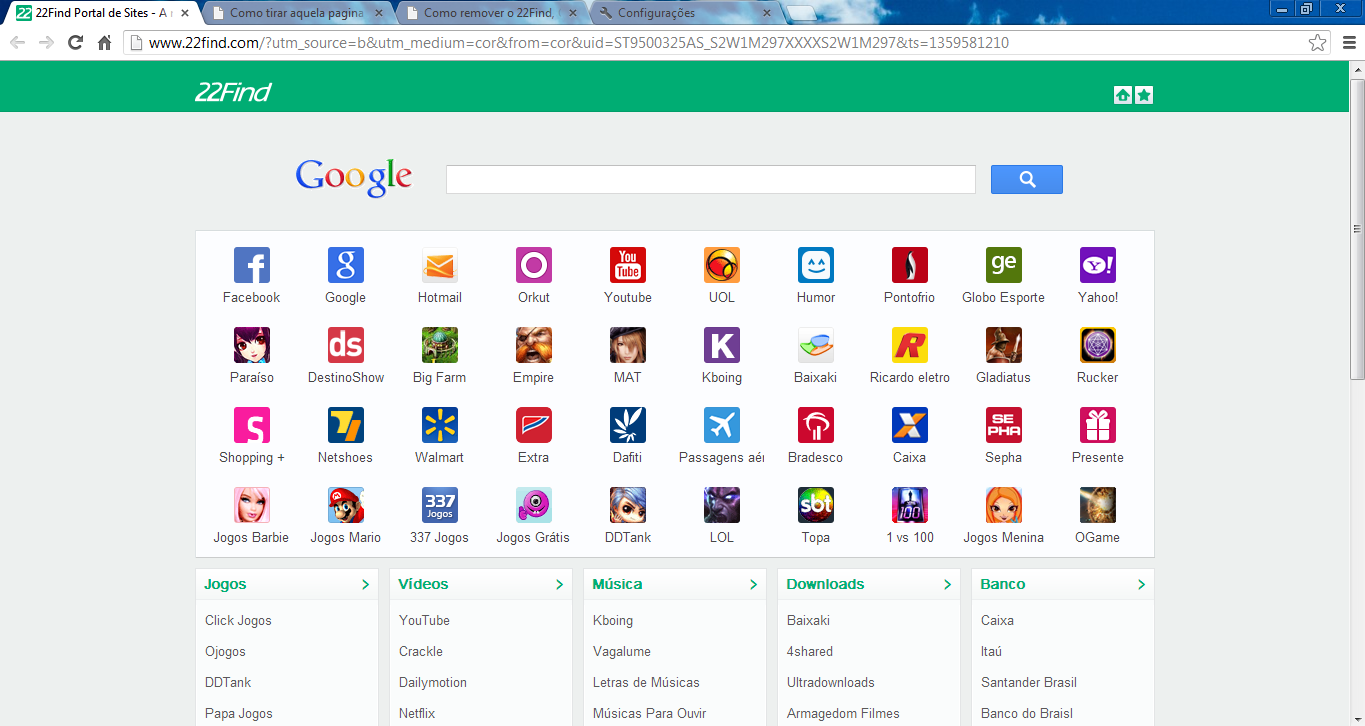Select the 22Find Portal de Sites tab
The height and width of the screenshot is (726, 1365).
click(x=103, y=13)
